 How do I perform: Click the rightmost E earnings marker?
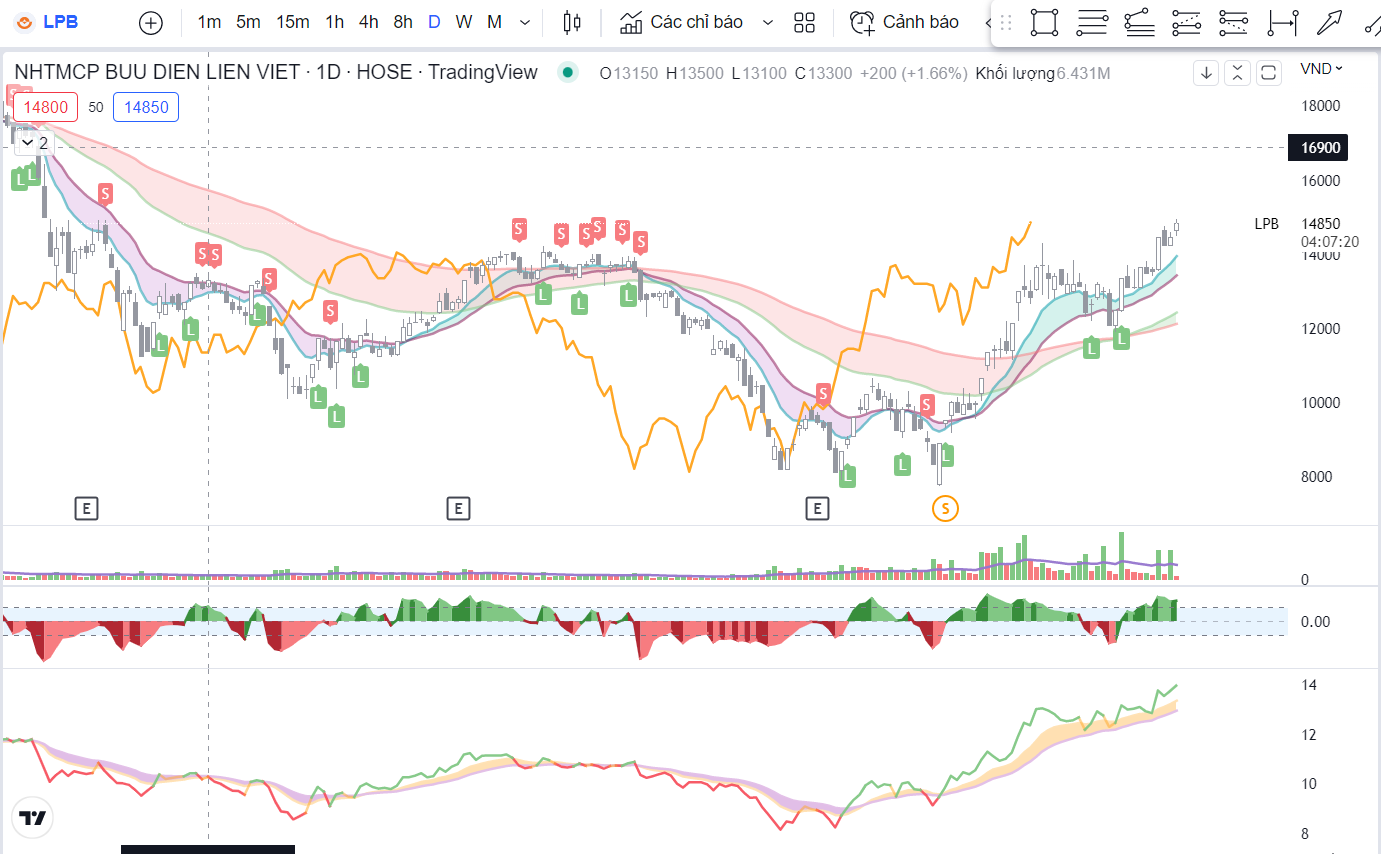click(x=818, y=509)
